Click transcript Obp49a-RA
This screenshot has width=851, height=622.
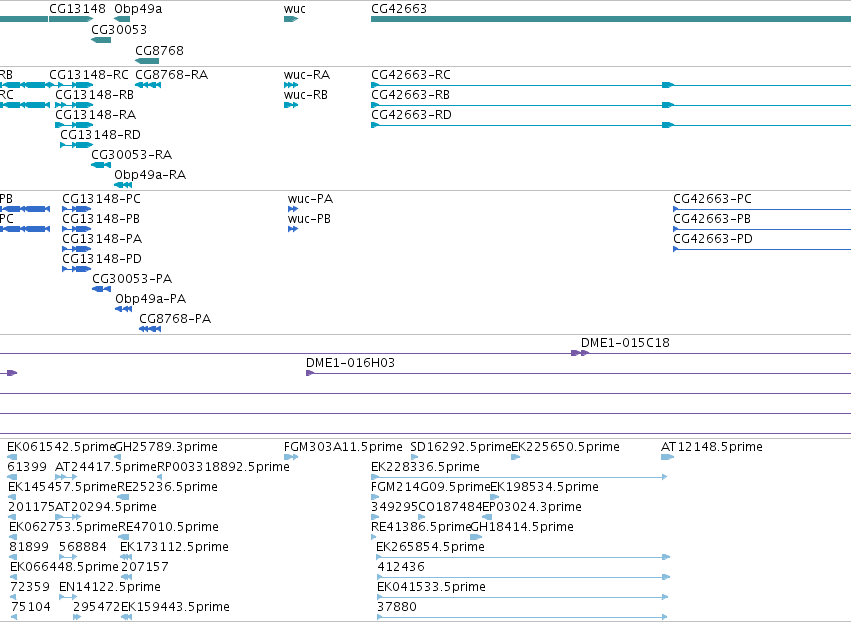150,175
